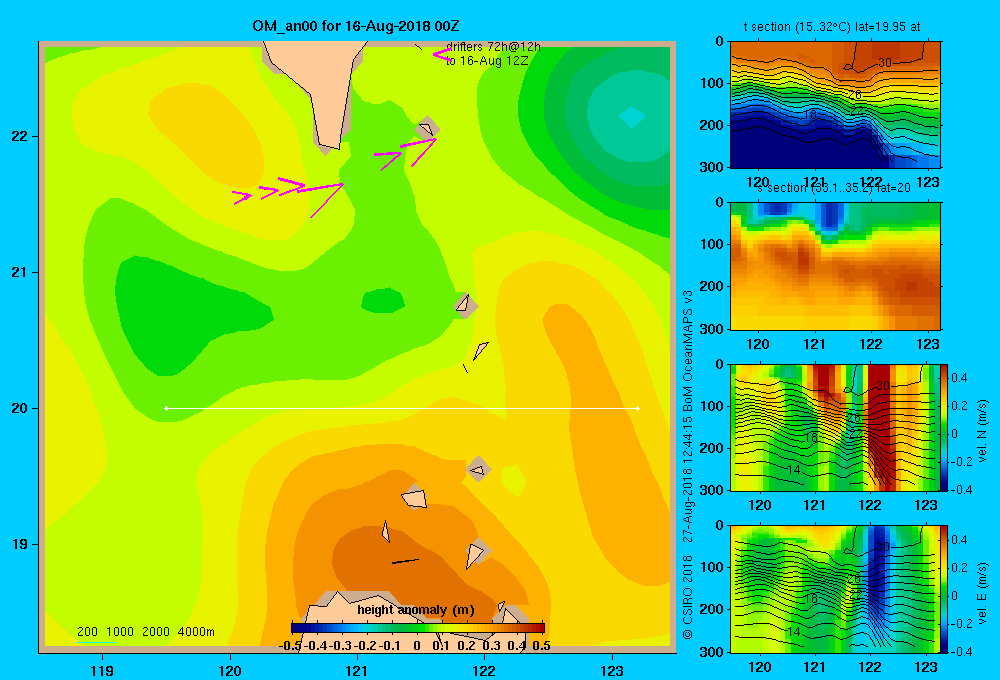The width and height of the screenshot is (1000, 680).
Task: Click the "30" contour label in the temperature section
Action: pyautogui.click(x=885, y=63)
